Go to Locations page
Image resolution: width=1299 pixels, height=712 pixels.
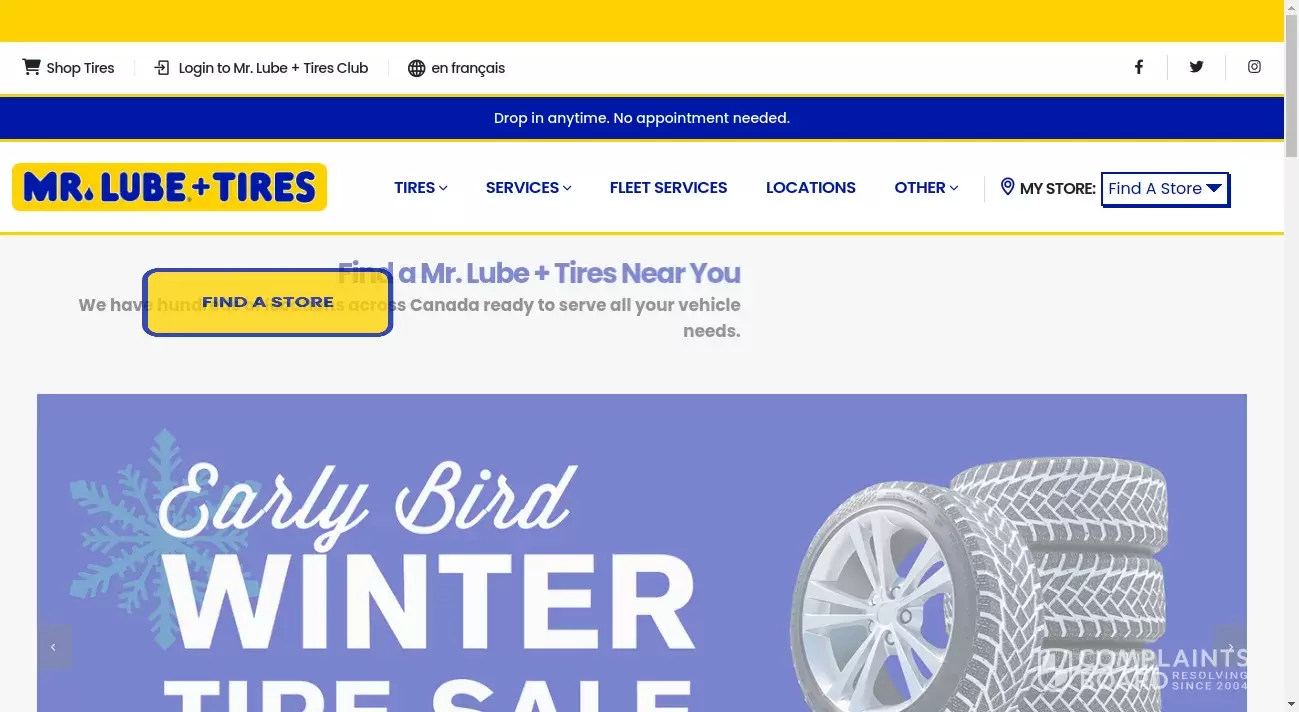pos(811,188)
